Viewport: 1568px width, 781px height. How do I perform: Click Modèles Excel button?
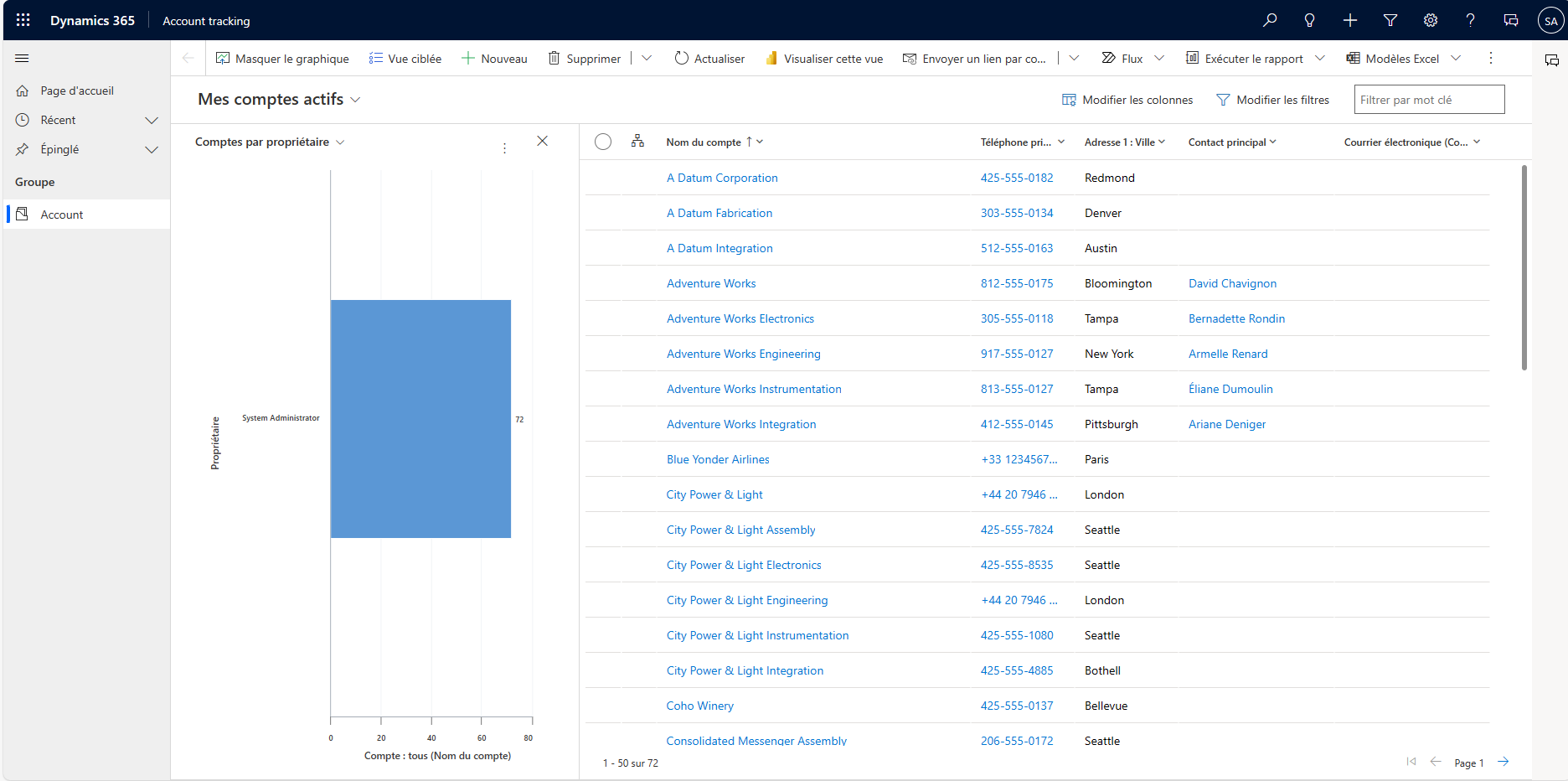[x=1393, y=59]
